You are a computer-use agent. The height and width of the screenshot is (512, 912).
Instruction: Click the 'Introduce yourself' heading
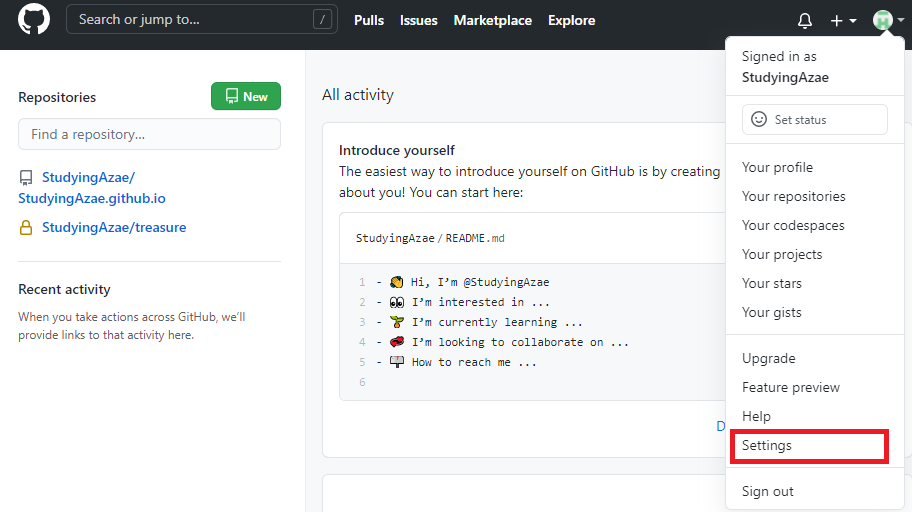coord(397,150)
